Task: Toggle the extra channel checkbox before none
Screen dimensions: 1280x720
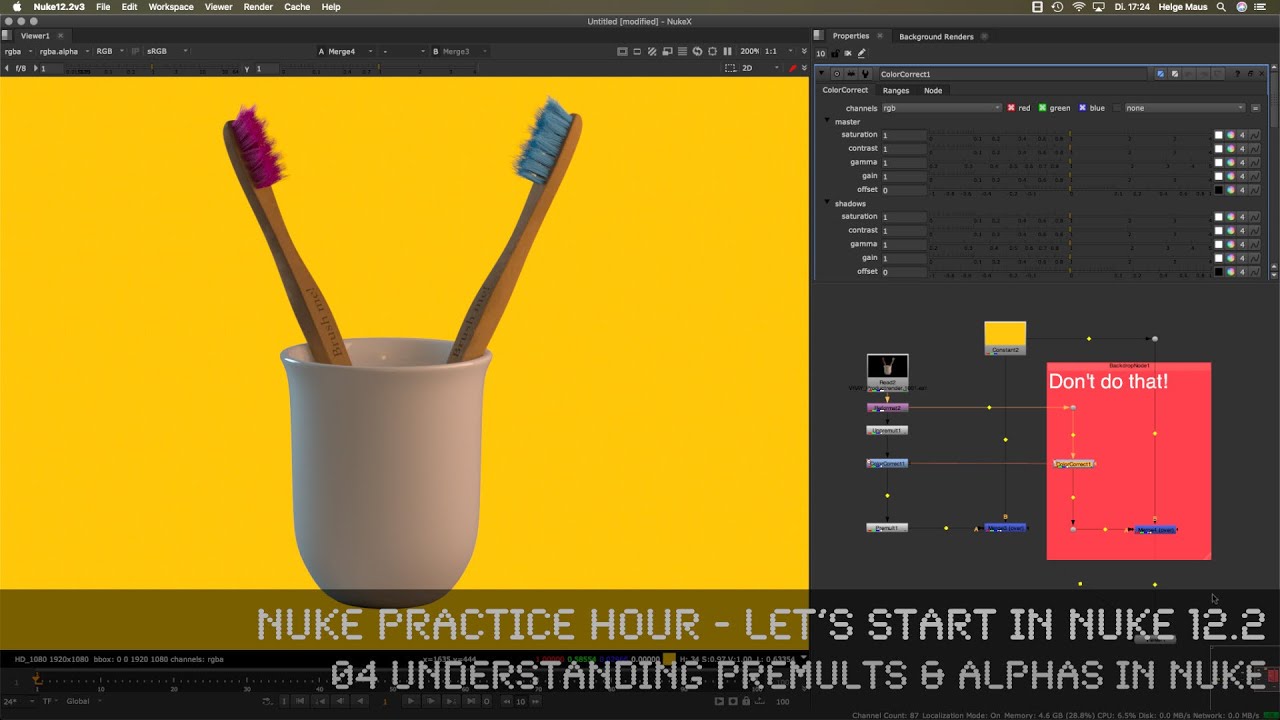Action: pyautogui.click(x=1117, y=108)
